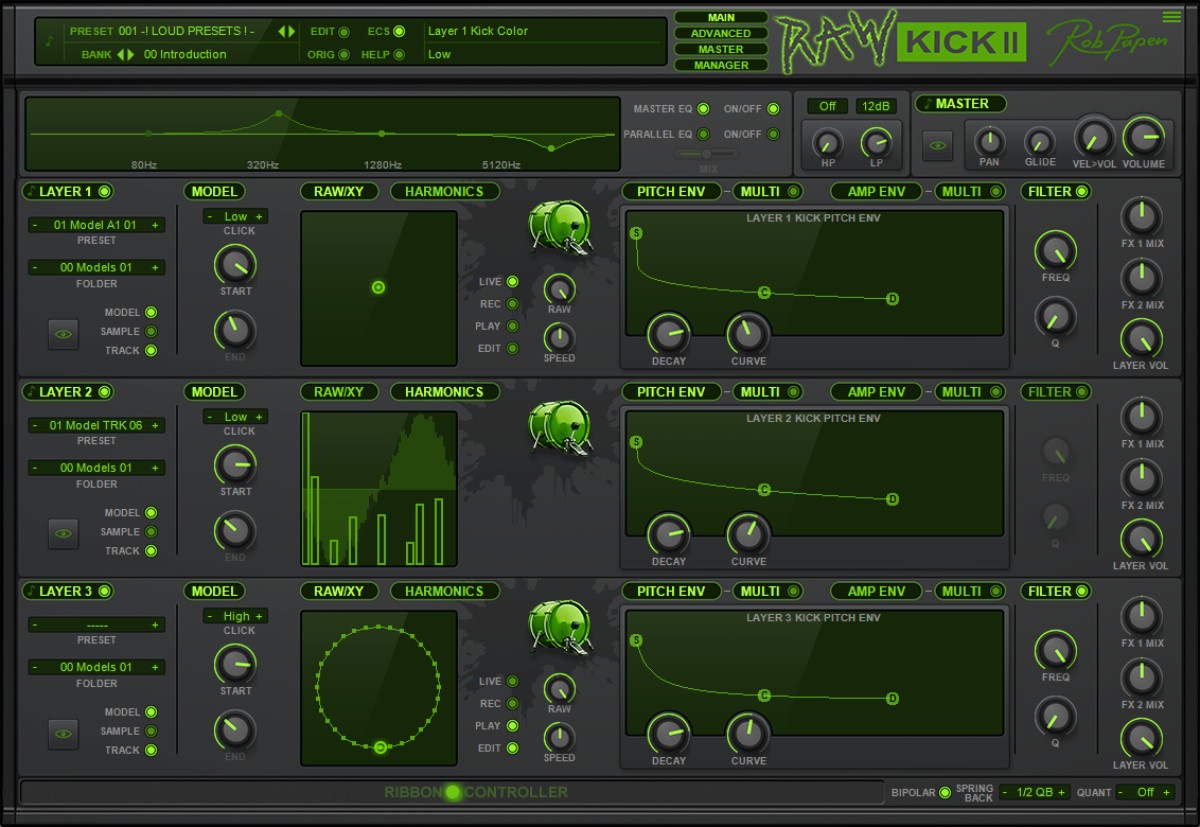This screenshot has height=827, width=1200.
Task: Click the Layer 1 FX 1 MIX knob
Action: [1141, 215]
